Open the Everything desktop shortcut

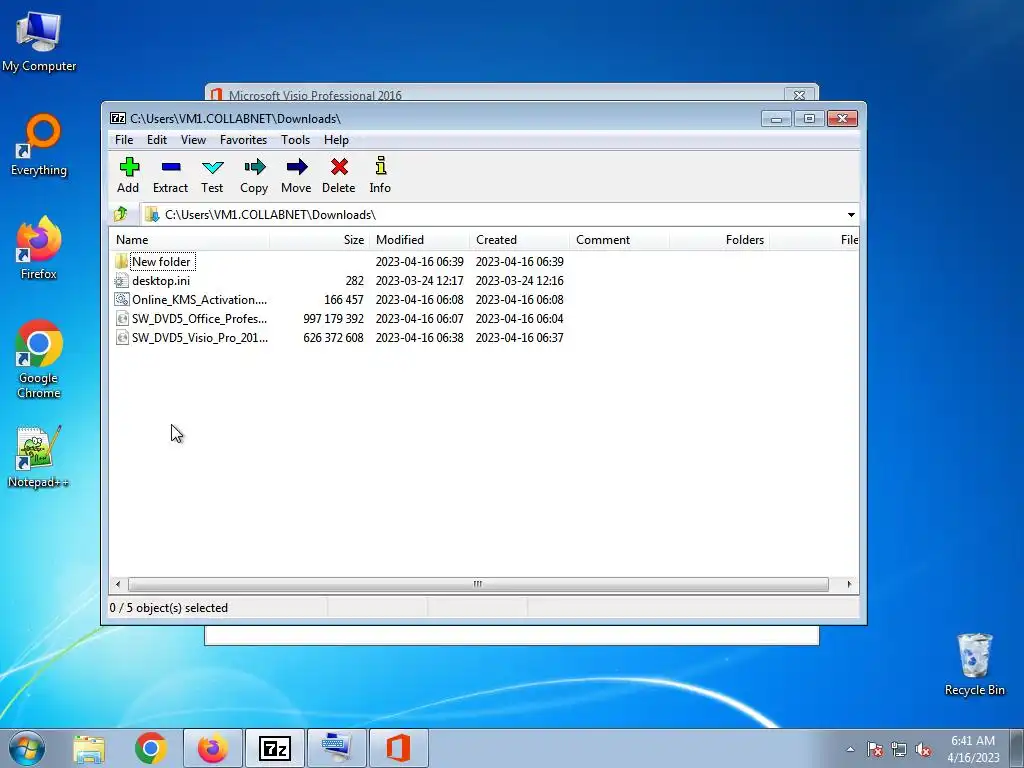(x=39, y=145)
